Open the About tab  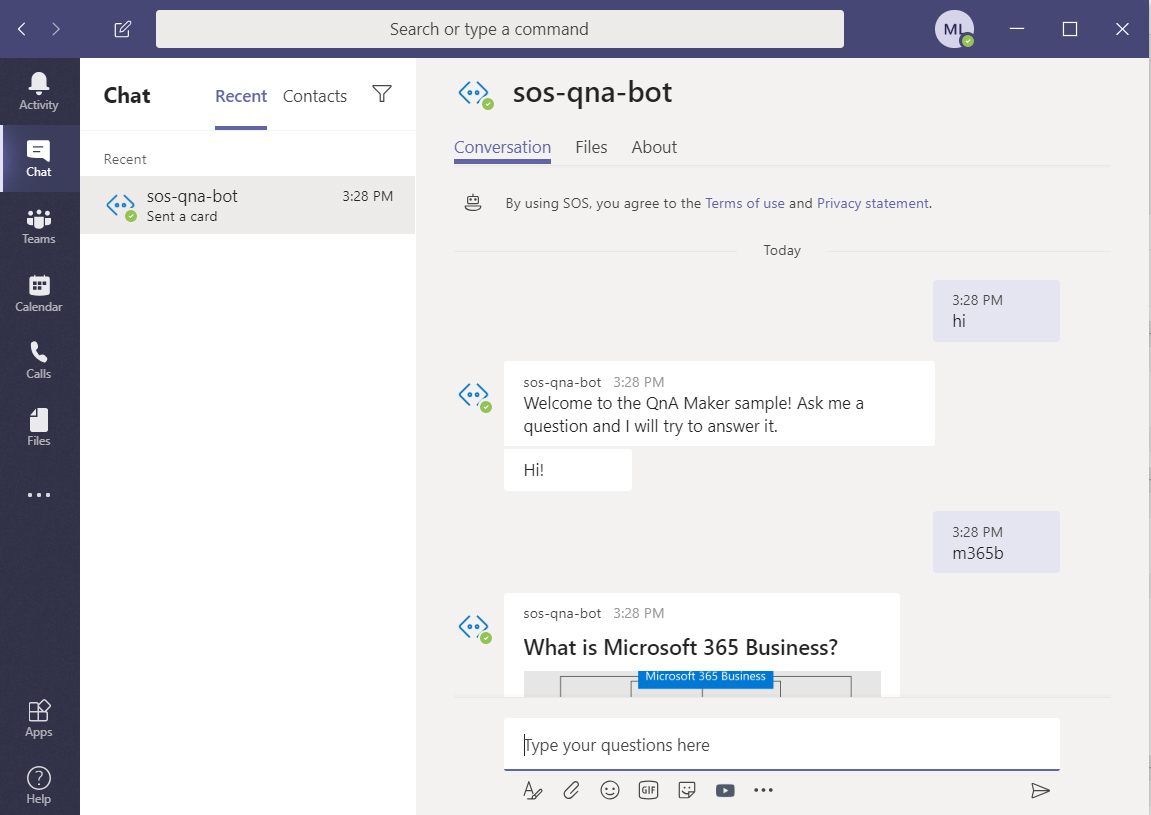pos(654,147)
